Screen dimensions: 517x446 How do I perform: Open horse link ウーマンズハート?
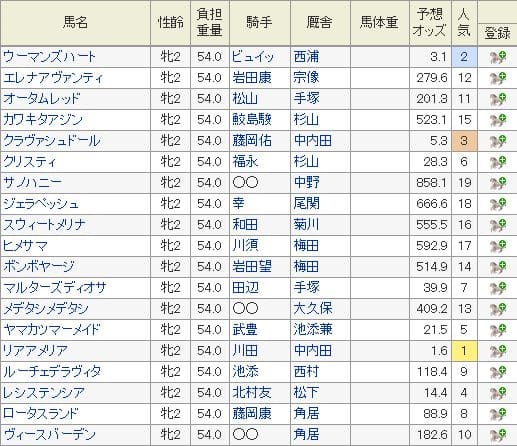tap(49, 57)
